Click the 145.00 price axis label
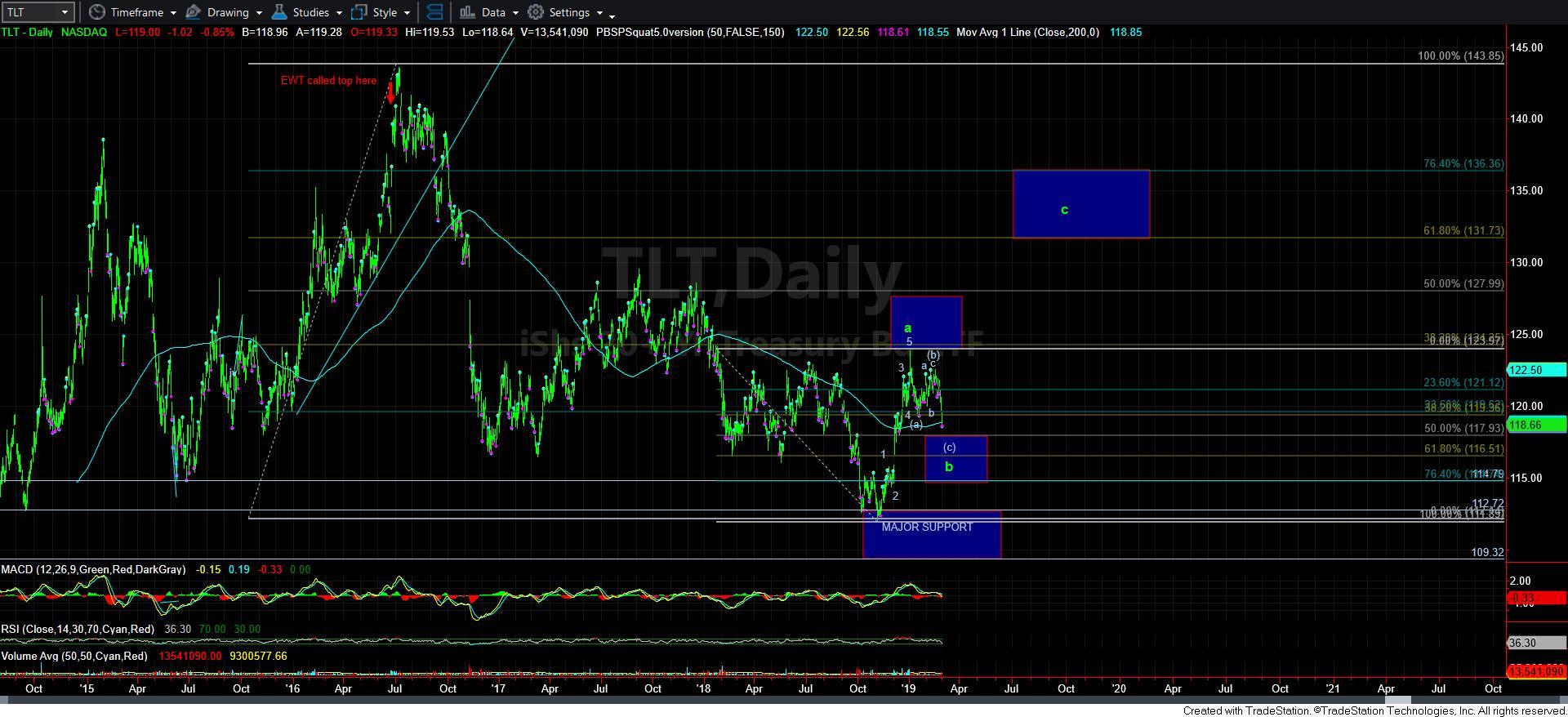This screenshot has height=717, width=1568. pyautogui.click(x=1526, y=47)
